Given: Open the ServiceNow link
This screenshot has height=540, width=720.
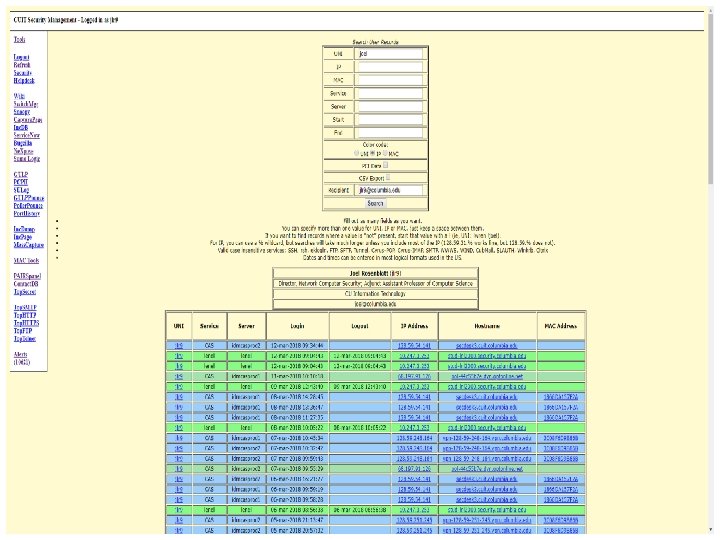Looking at the screenshot, I should (x=27, y=135).
